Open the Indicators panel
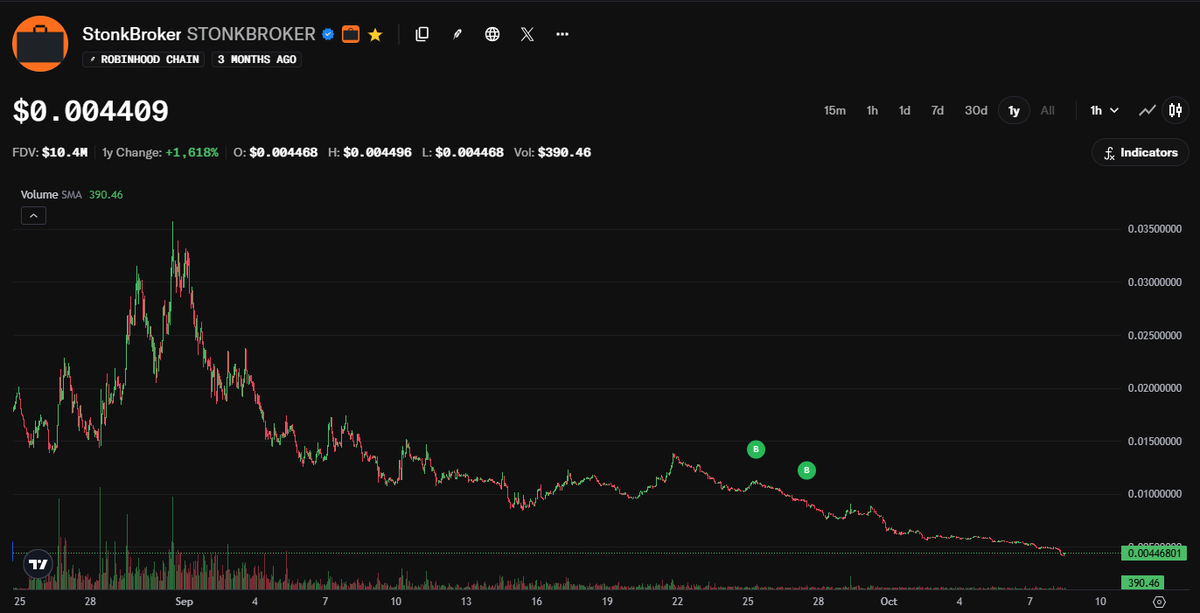 (x=1141, y=153)
